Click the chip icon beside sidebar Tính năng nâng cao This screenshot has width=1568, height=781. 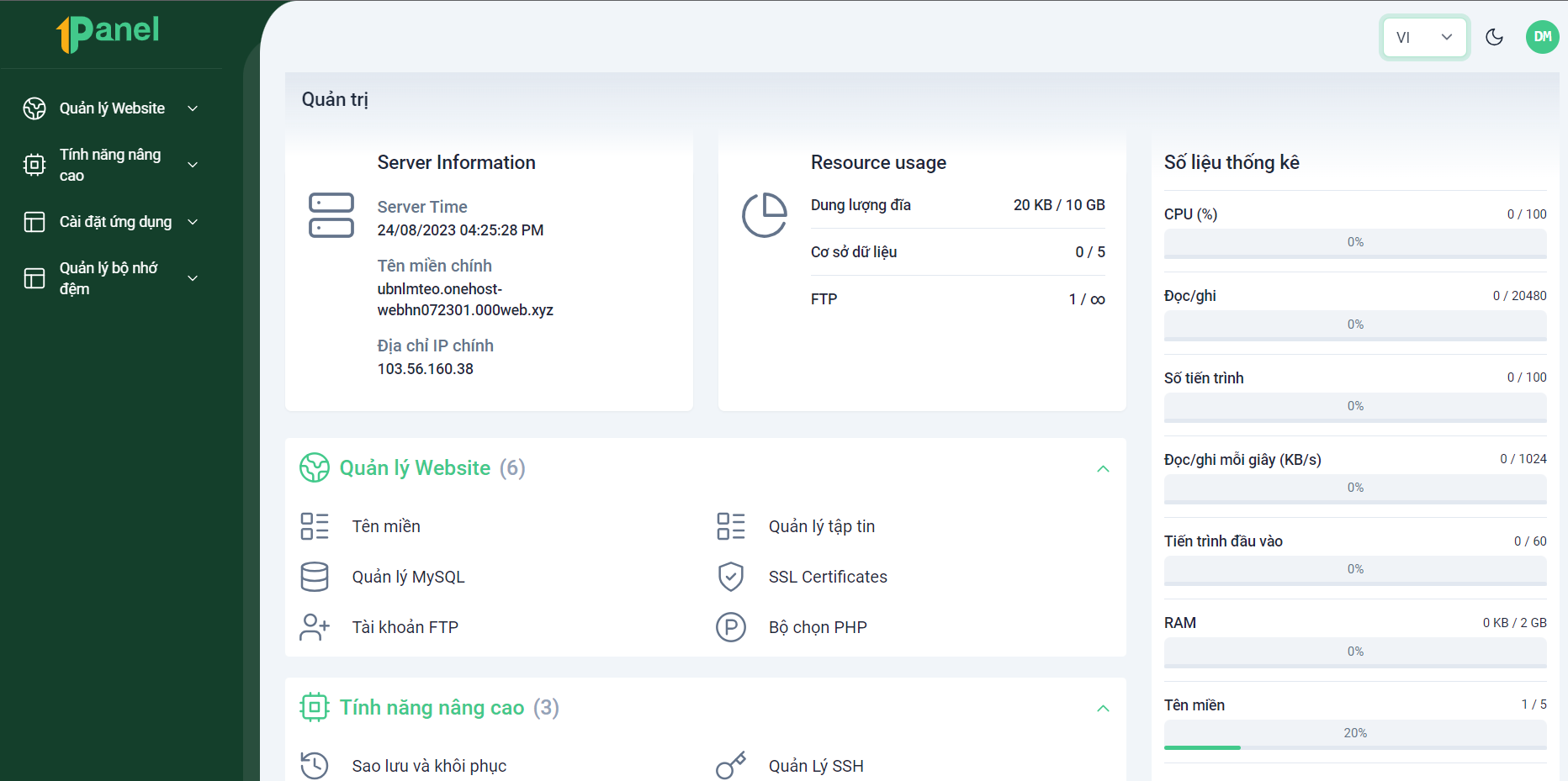click(x=34, y=165)
